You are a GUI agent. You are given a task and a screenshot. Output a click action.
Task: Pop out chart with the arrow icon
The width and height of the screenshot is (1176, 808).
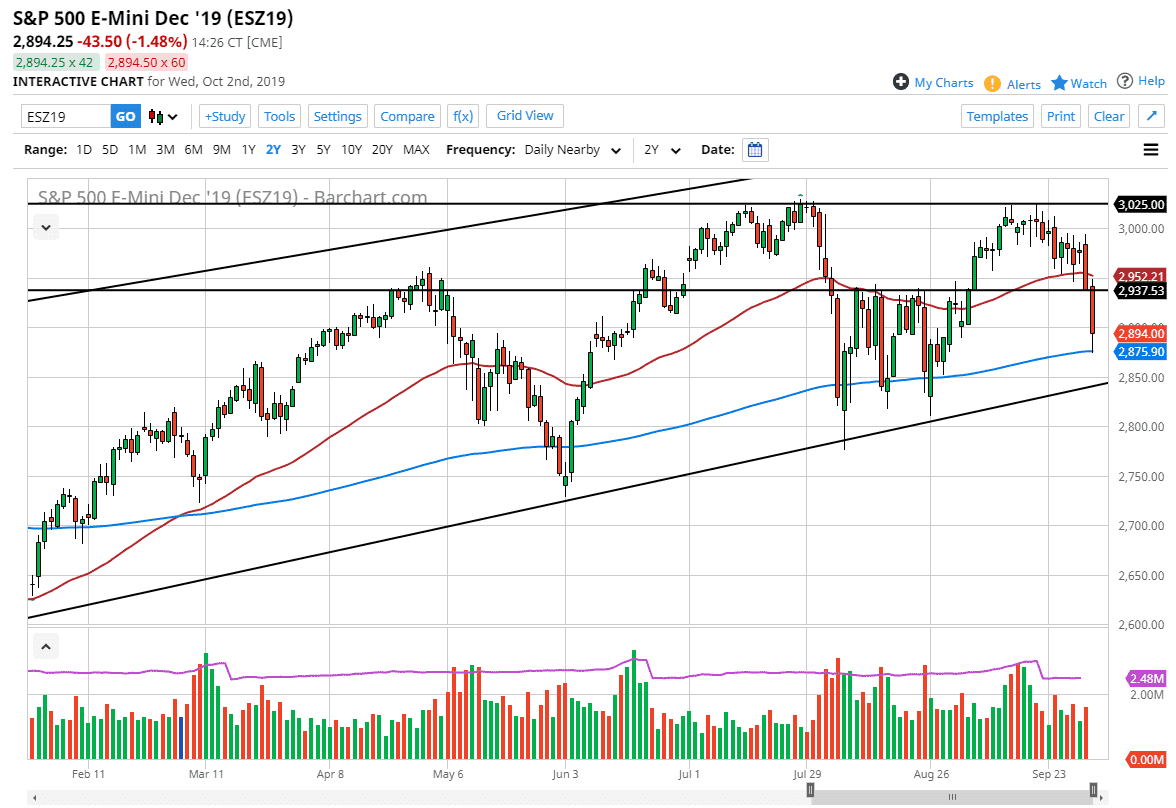tap(1151, 115)
